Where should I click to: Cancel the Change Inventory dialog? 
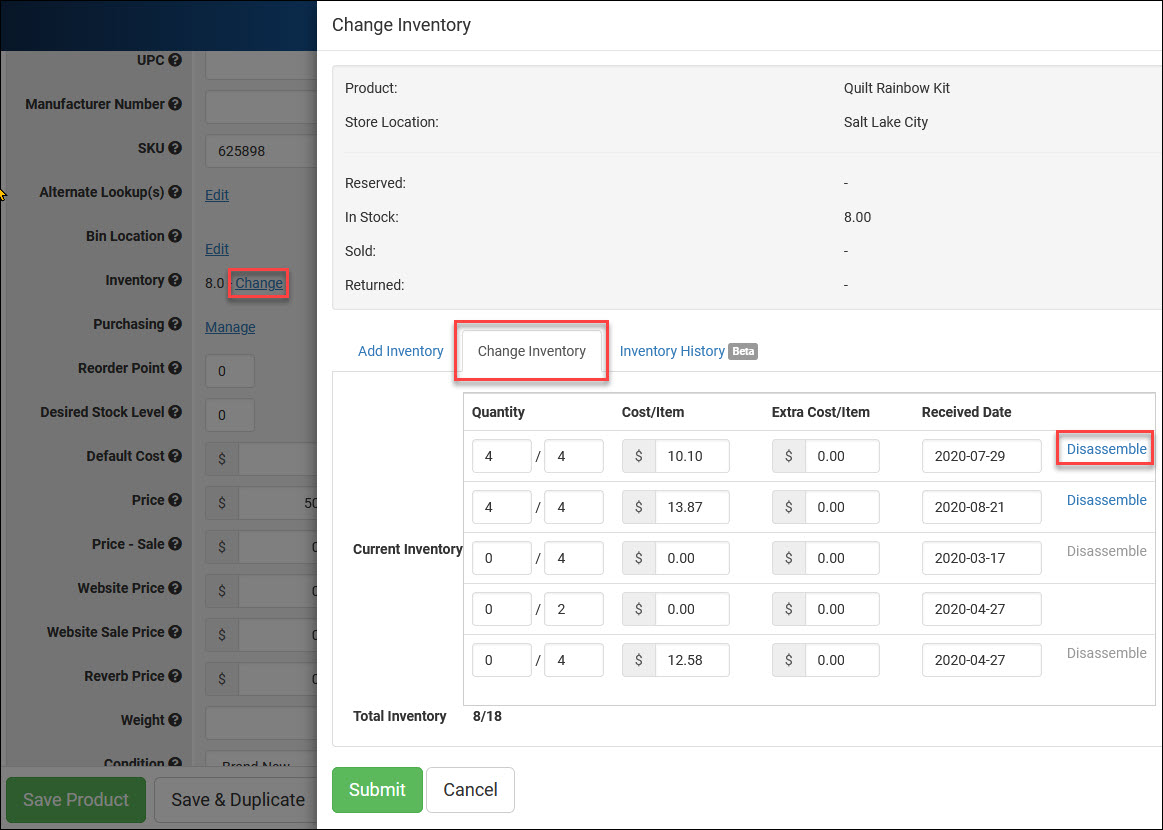click(x=470, y=790)
